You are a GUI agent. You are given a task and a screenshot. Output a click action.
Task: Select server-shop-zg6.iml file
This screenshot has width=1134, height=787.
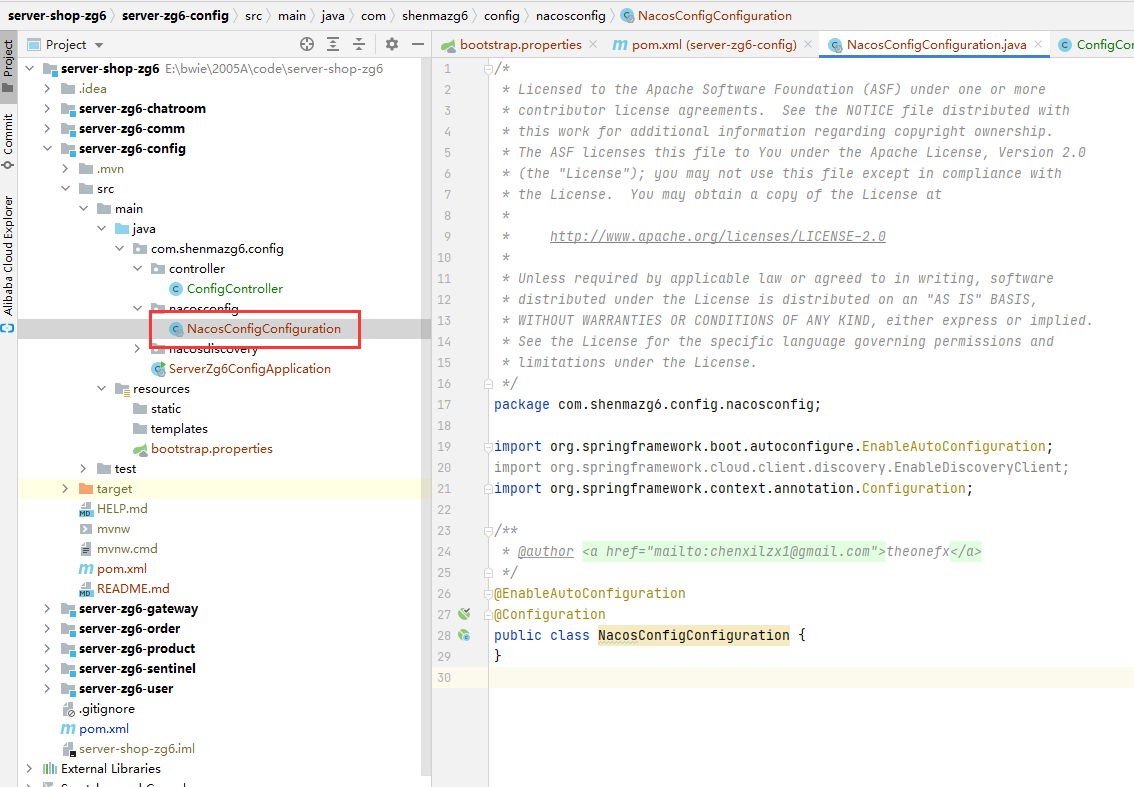click(x=137, y=749)
